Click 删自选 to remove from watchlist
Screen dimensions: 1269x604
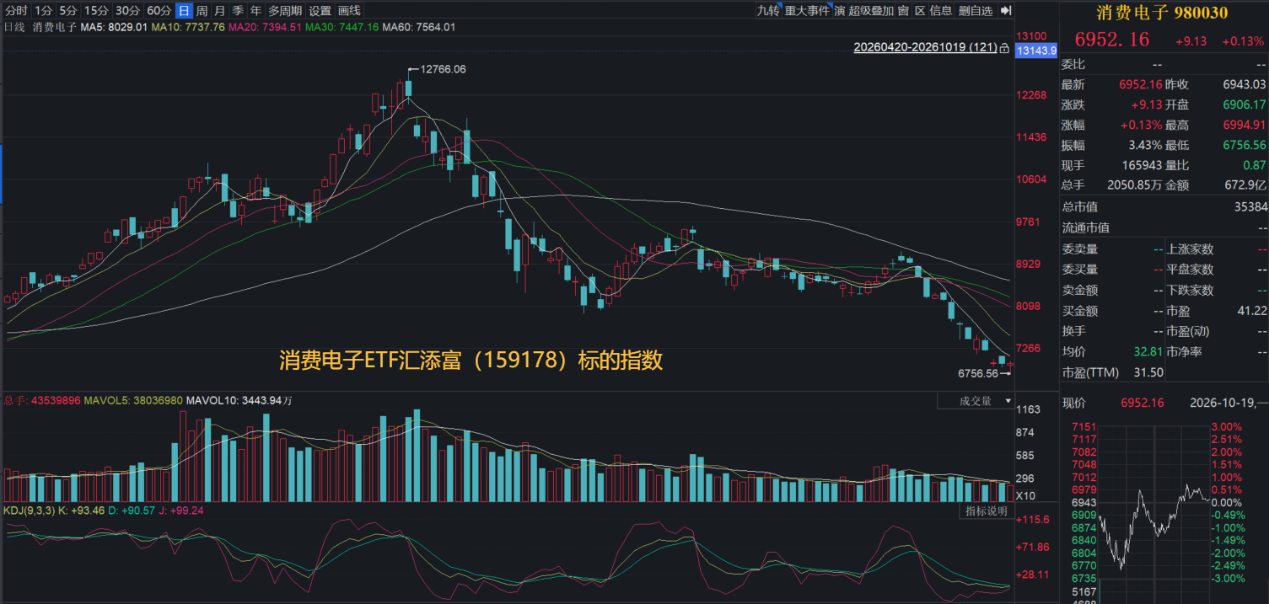(975, 10)
